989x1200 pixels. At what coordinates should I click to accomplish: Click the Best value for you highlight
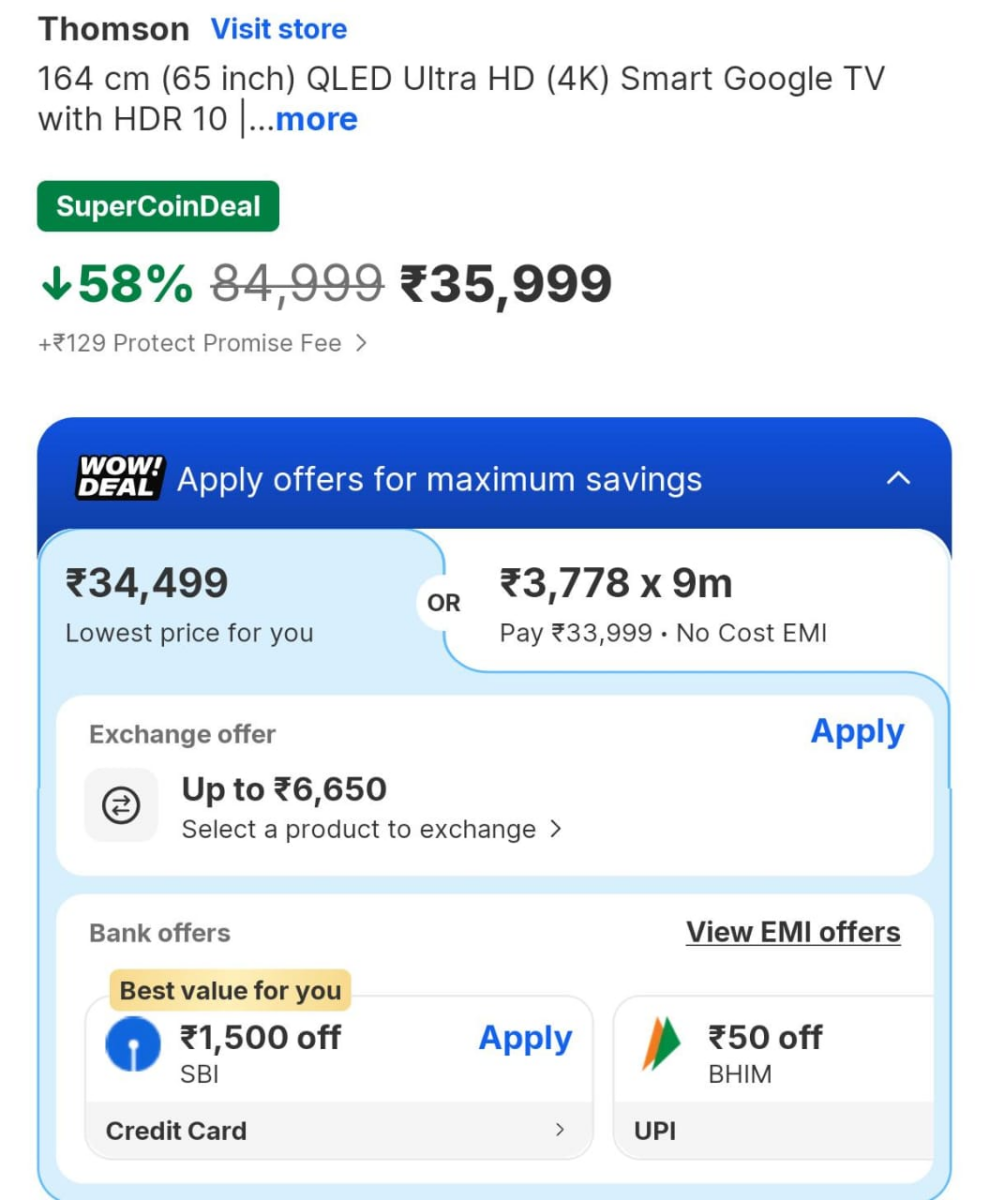click(x=229, y=990)
